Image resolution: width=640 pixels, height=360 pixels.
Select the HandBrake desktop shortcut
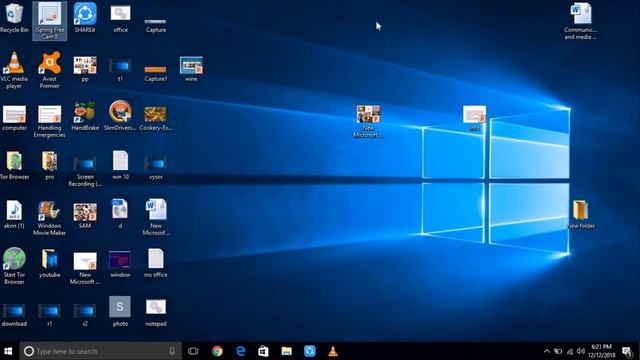tap(85, 116)
